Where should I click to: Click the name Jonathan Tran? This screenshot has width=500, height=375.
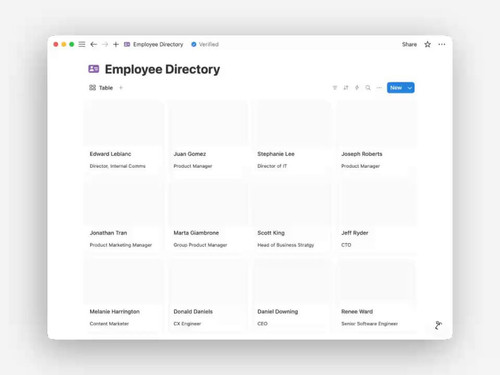tap(108, 233)
